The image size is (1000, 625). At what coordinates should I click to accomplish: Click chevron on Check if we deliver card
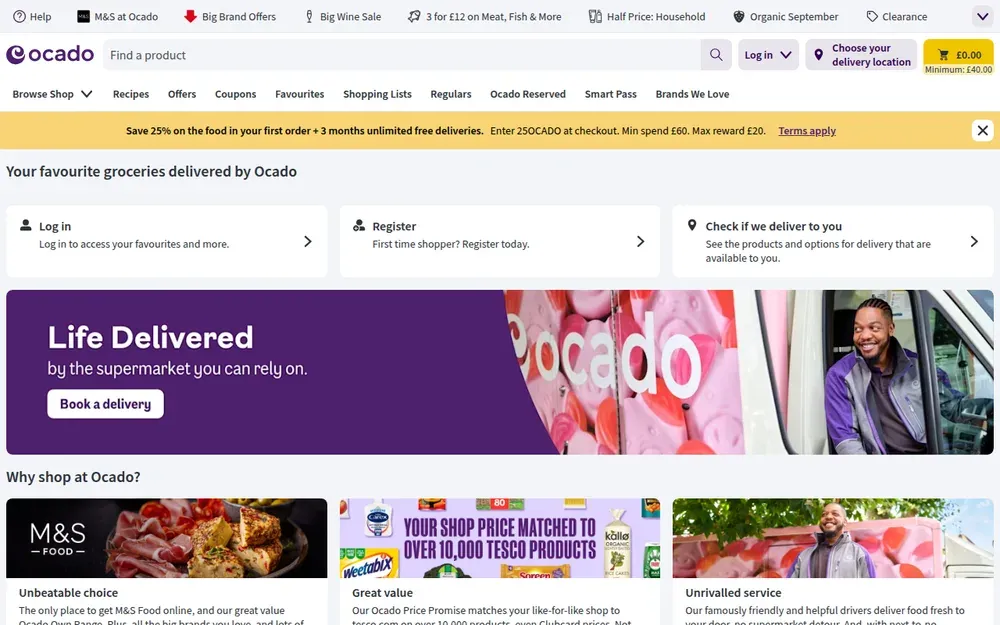(974, 241)
